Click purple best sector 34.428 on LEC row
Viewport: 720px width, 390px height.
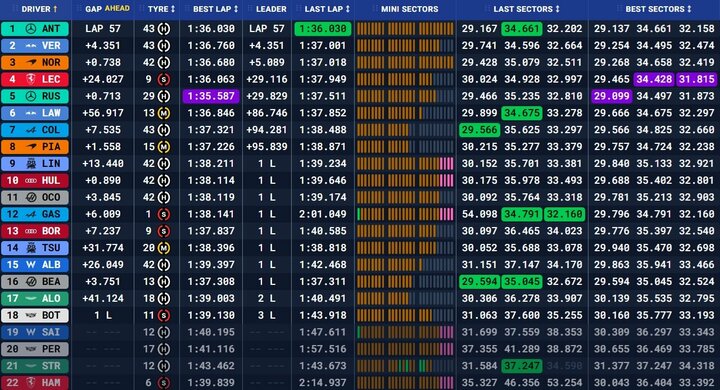pos(654,79)
